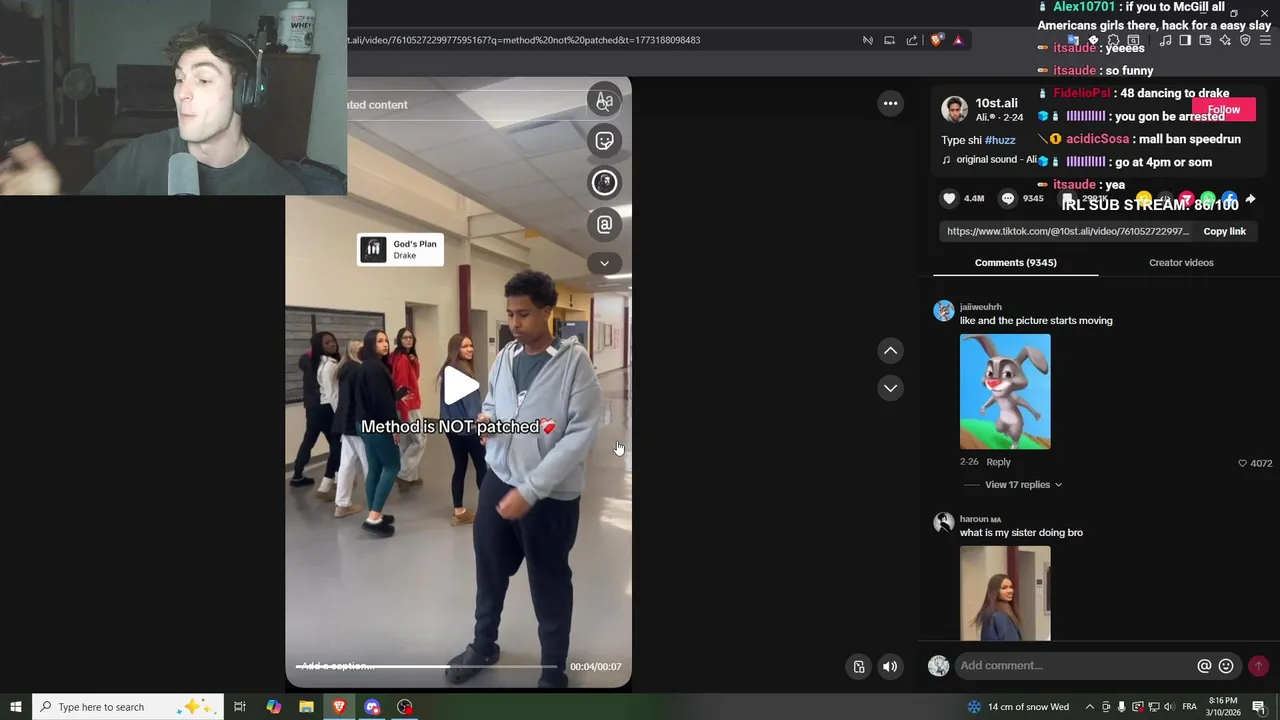Click @ mention icon in comment box
This screenshot has height=720, width=1280.
coord(1204,666)
